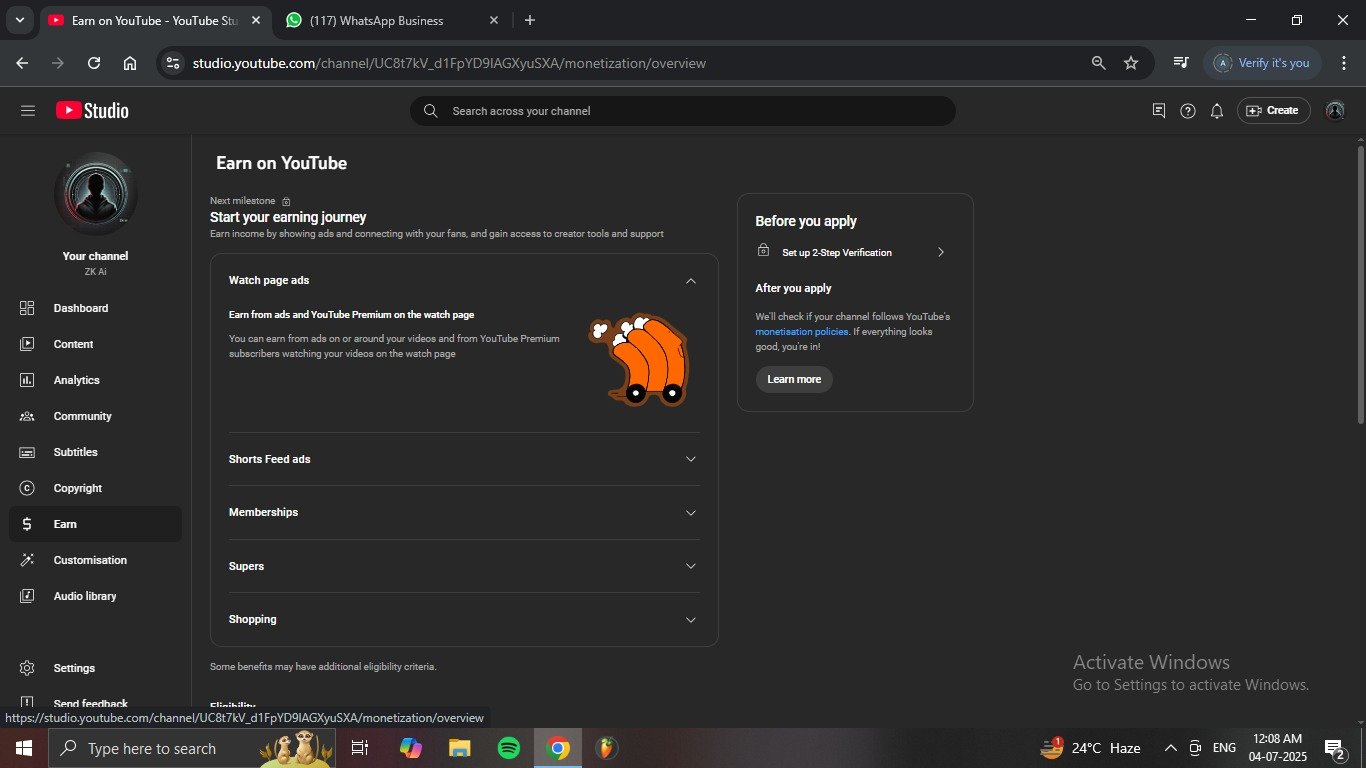The image size is (1366, 768).
Task: Click the Learn more button
Action: tap(794, 379)
